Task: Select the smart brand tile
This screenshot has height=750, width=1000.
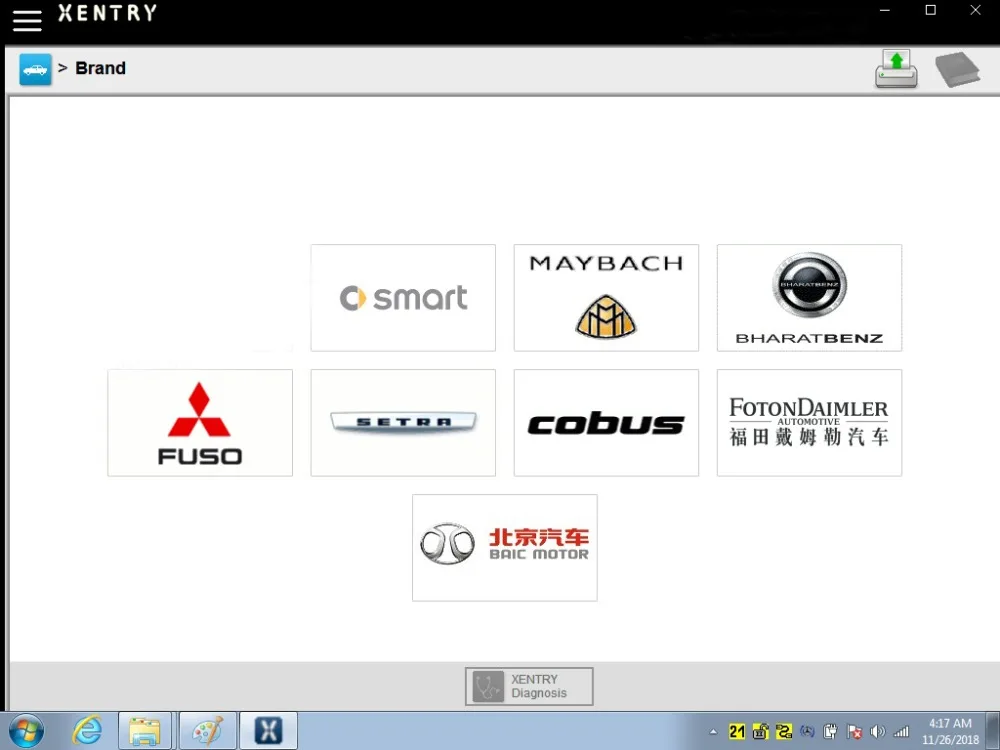Action: 403,298
